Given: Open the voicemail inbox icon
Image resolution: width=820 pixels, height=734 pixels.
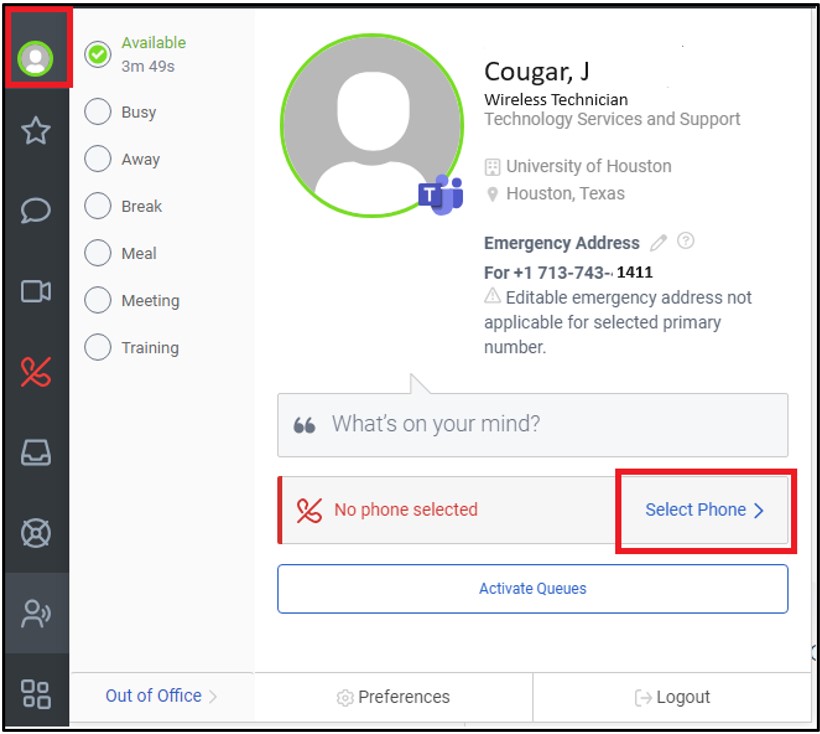Looking at the screenshot, I should (36, 454).
